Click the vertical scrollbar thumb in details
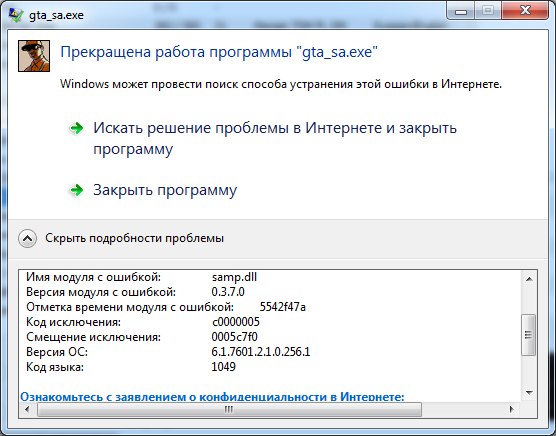556x436 pixels. tap(528, 335)
